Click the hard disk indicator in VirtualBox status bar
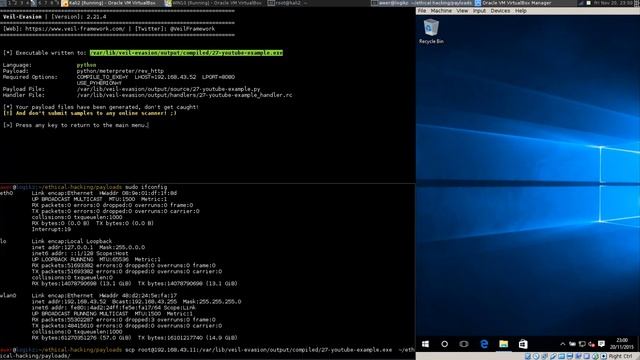This screenshot has height=360, width=640. 528,356
